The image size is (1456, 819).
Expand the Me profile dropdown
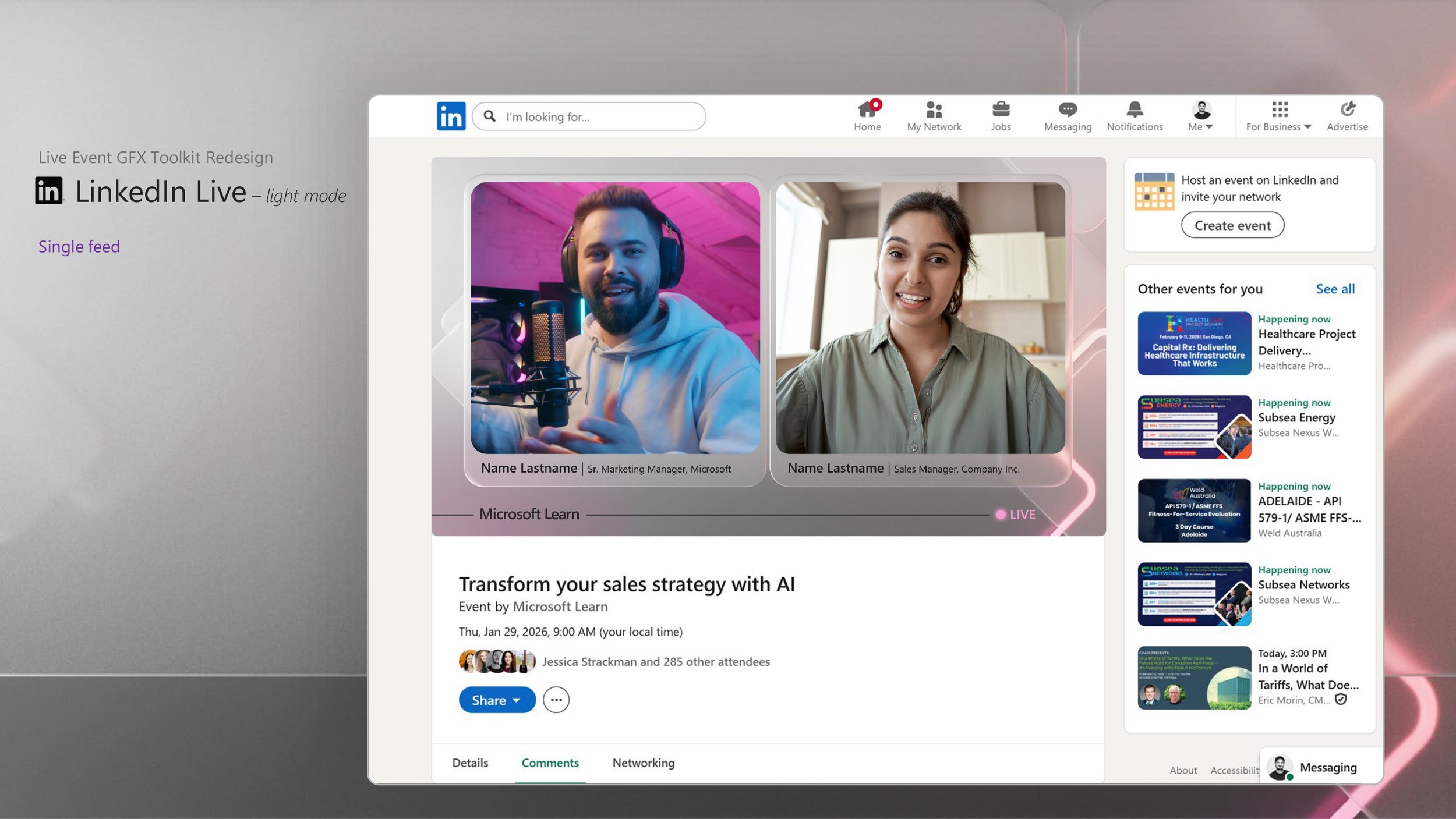click(x=1201, y=116)
